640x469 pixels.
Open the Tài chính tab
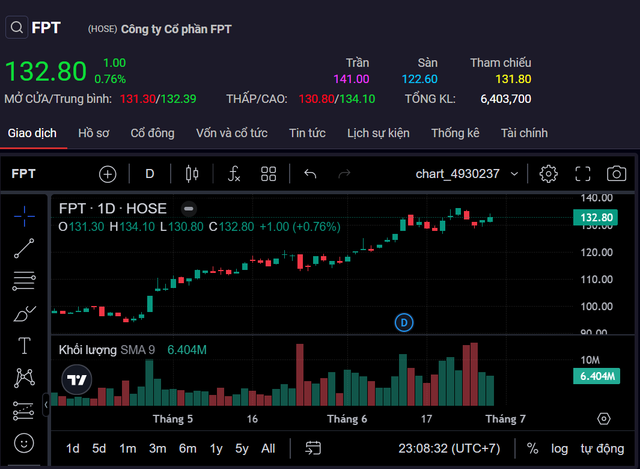524,133
